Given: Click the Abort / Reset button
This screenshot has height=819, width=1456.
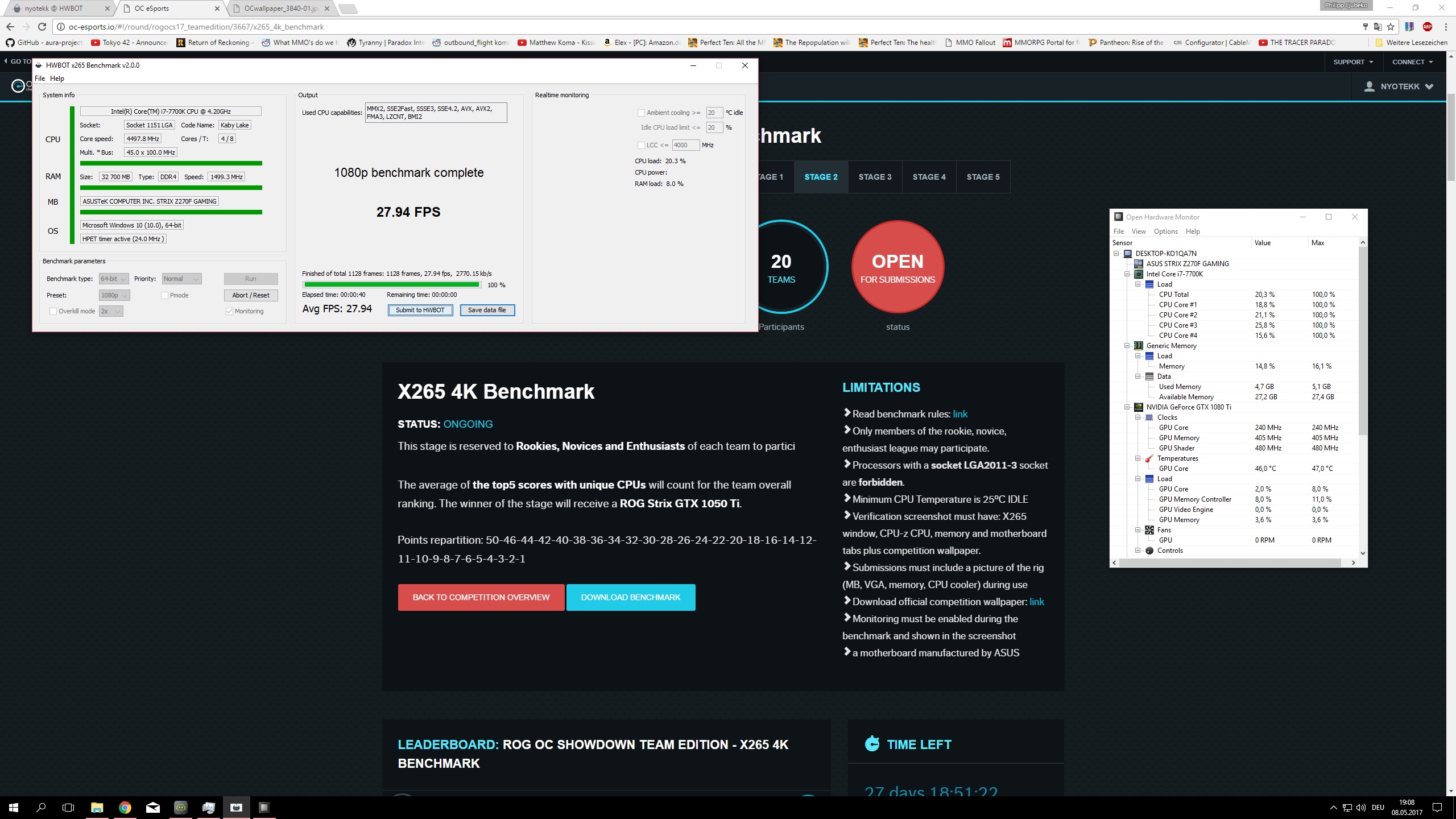Looking at the screenshot, I should tap(251, 295).
